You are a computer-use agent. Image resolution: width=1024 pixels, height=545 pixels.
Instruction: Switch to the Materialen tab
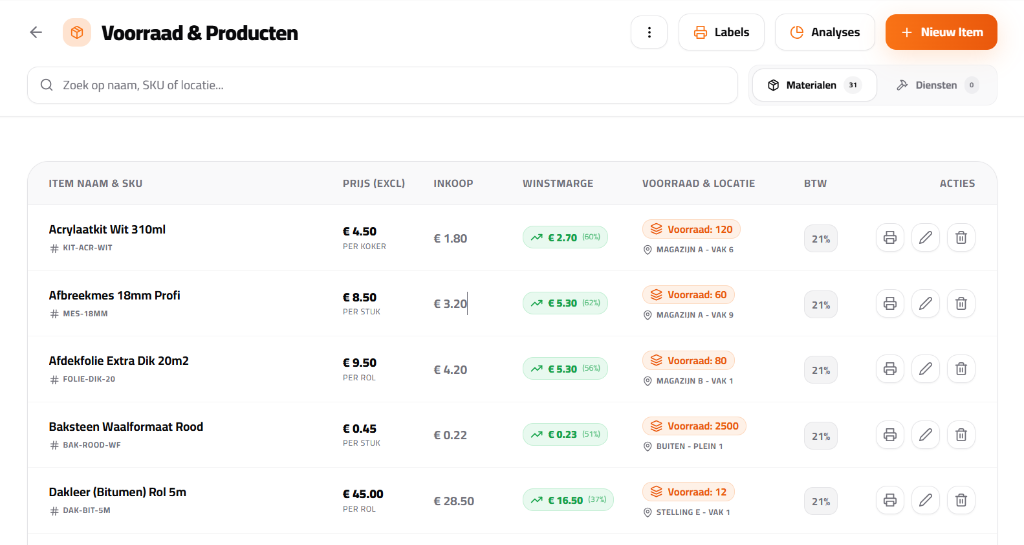(x=814, y=85)
